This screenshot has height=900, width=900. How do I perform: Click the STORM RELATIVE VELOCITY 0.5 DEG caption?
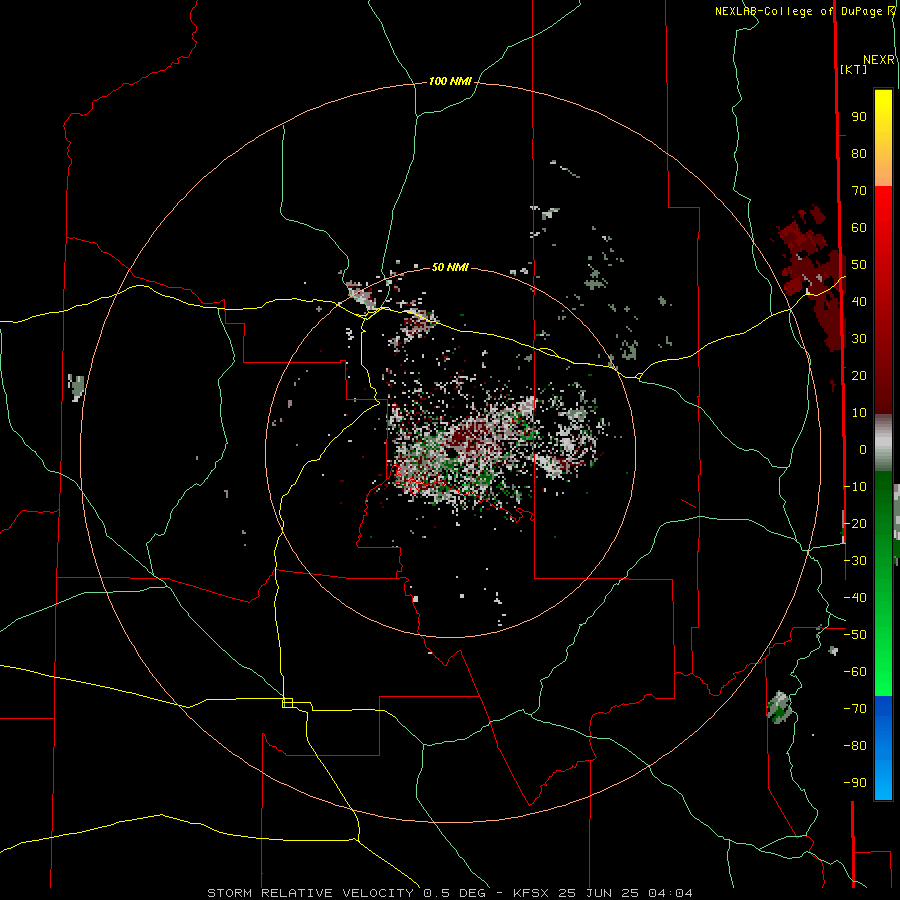pyautogui.click(x=346, y=893)
